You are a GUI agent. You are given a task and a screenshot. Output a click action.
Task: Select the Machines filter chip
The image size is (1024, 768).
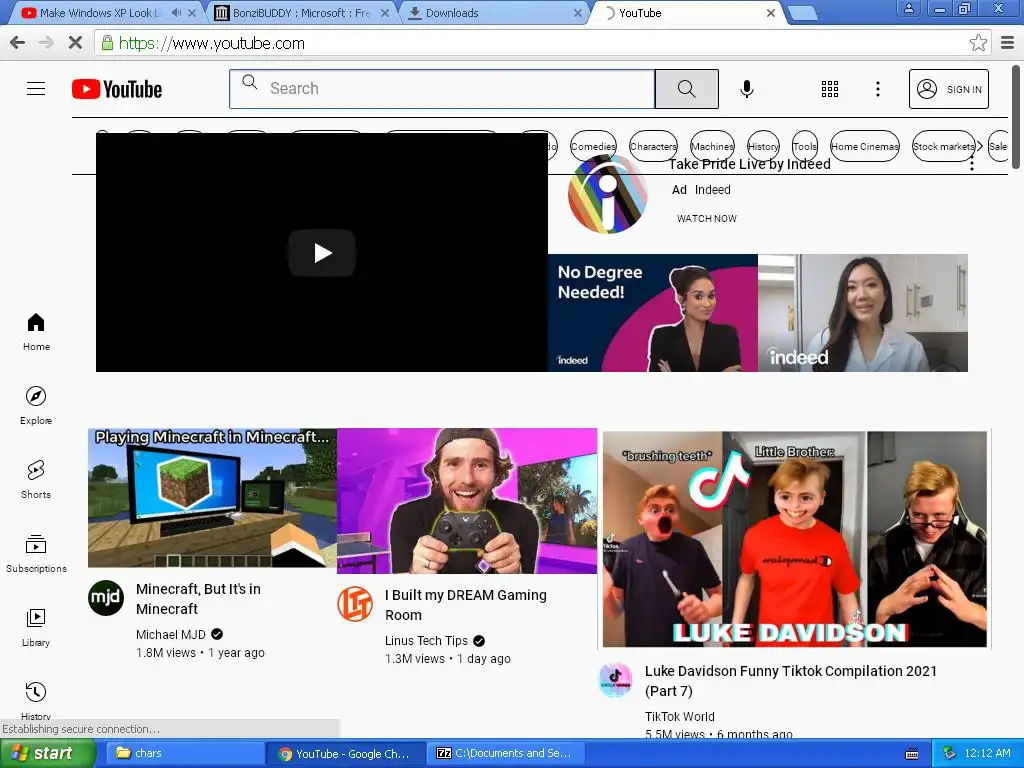pos(712,146)
